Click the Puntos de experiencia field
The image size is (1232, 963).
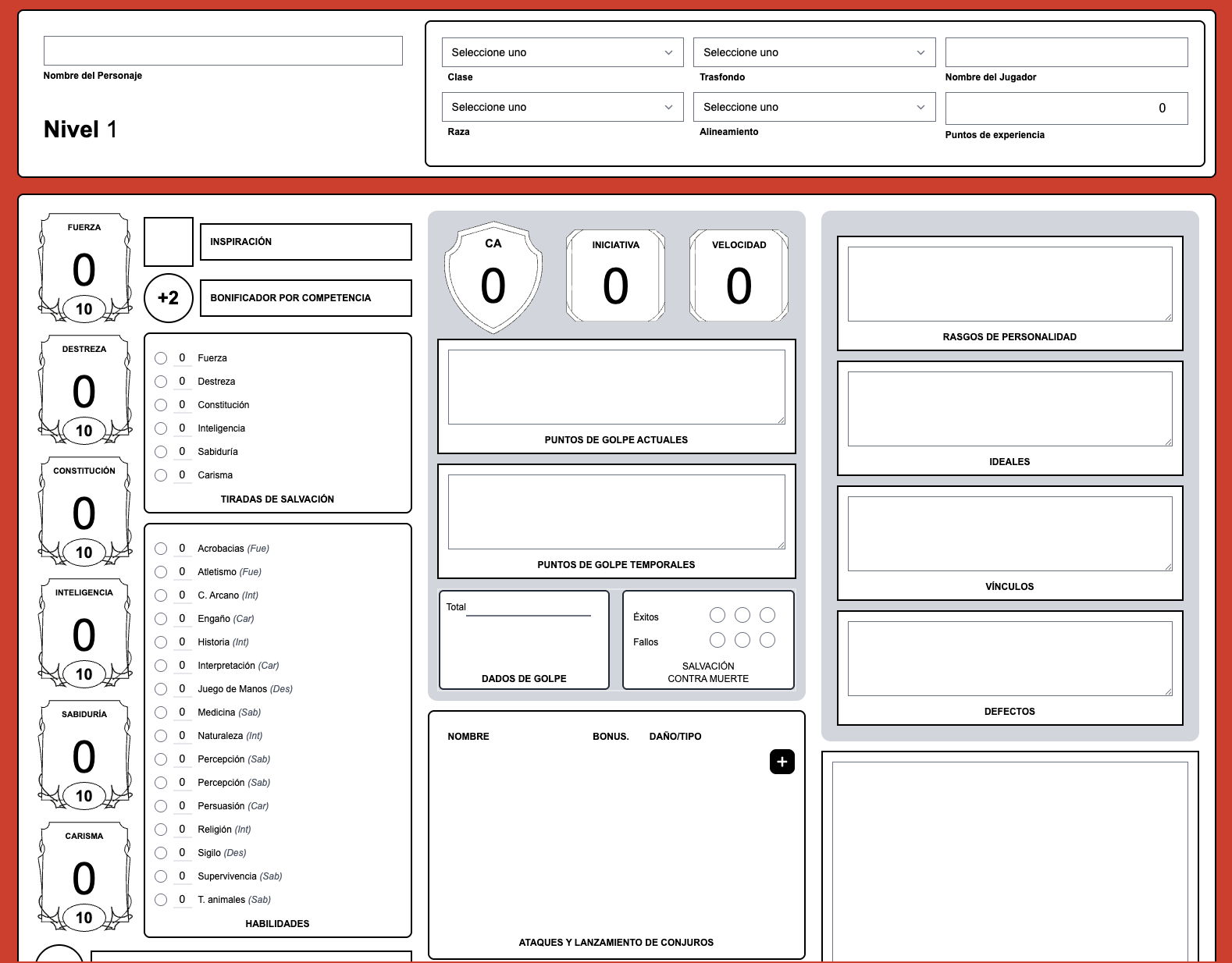click(x=1066, y=108)
